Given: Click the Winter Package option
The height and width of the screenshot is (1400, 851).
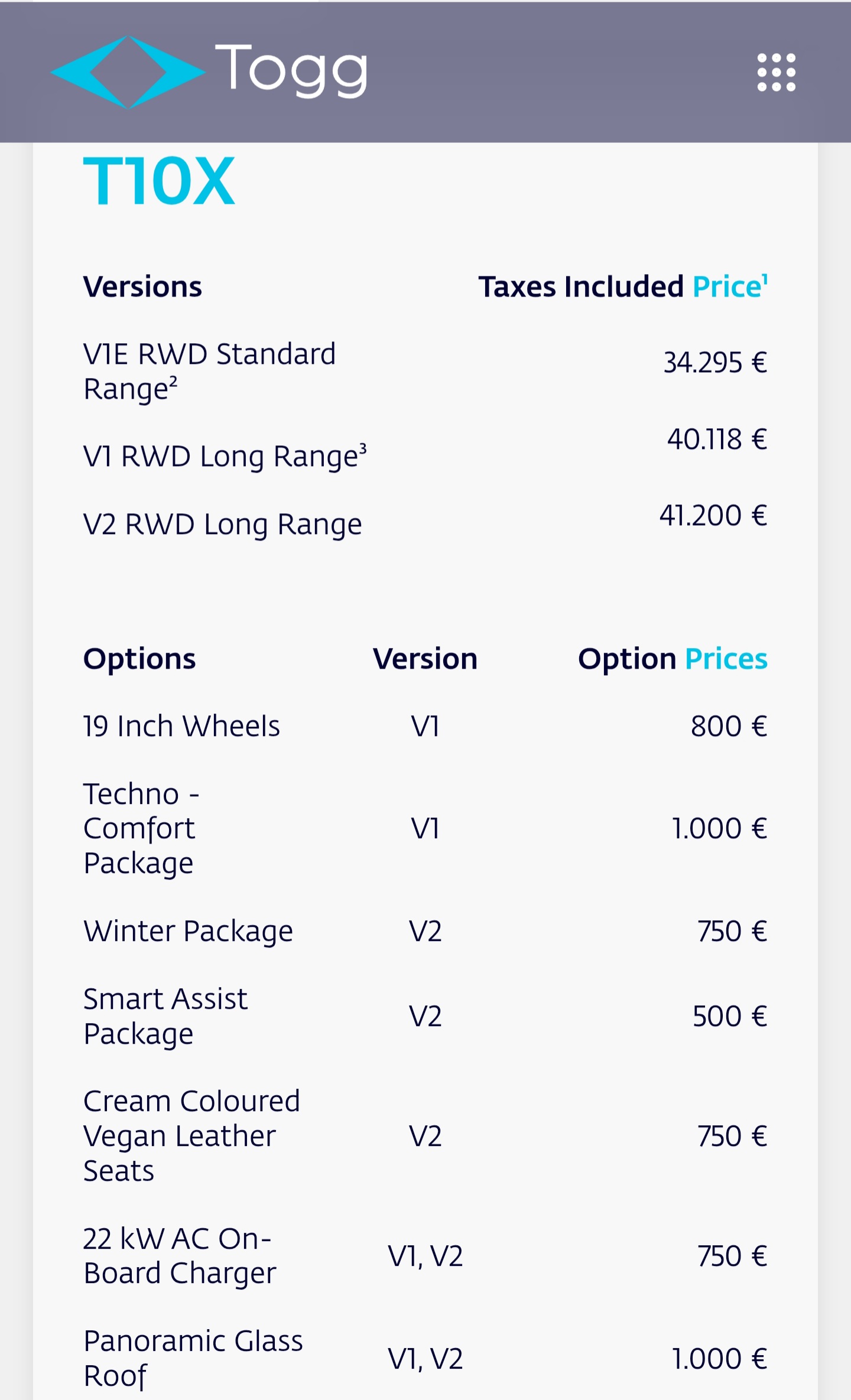Looking at the screenshot, I should point(188,932).
